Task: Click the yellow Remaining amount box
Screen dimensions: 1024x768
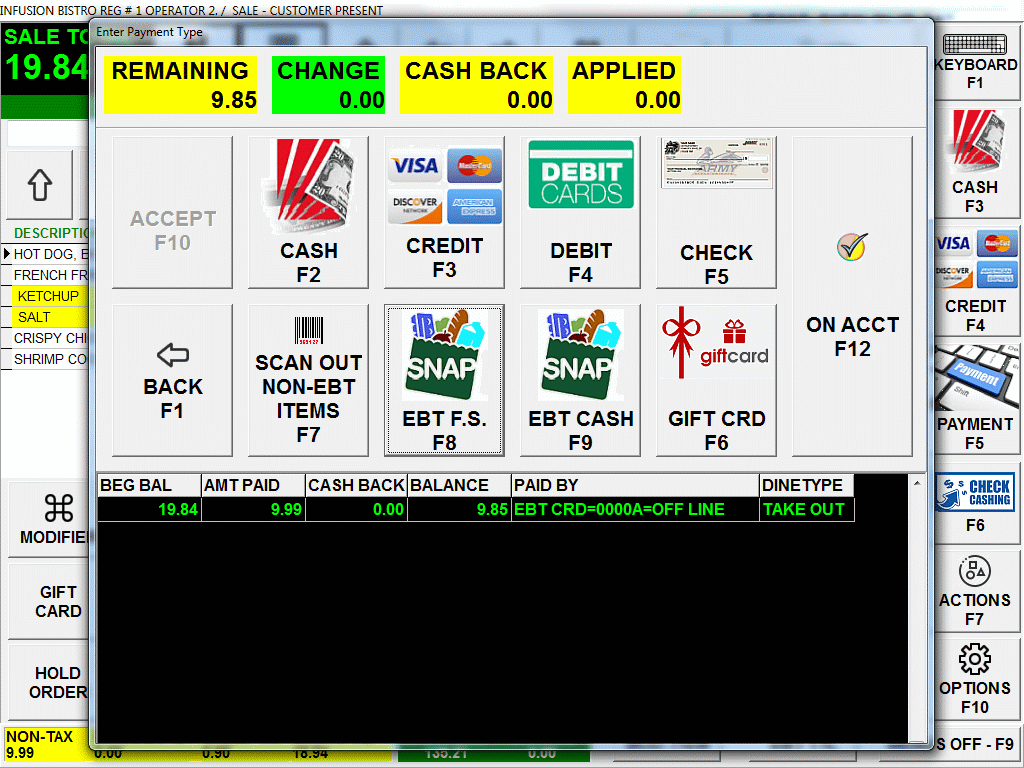Action: click(180, 85)
